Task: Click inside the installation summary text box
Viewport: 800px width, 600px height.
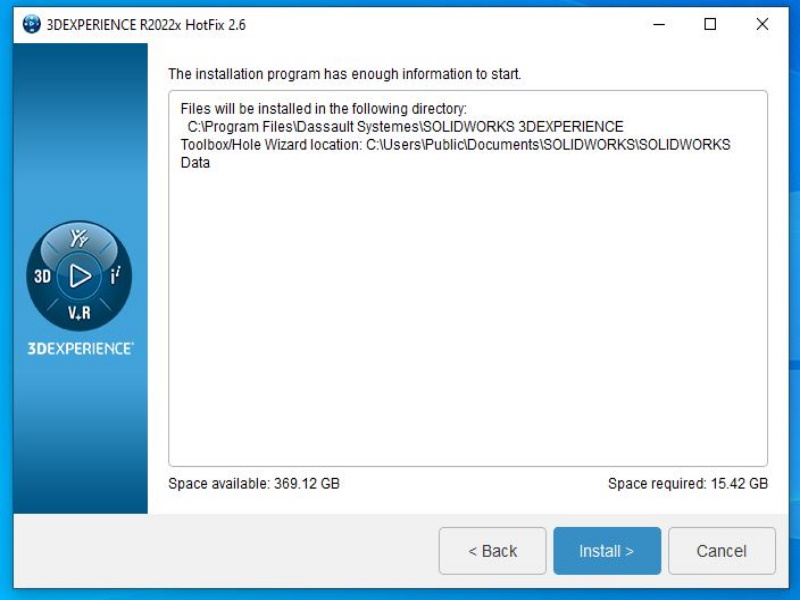Action: pos(467,320)
